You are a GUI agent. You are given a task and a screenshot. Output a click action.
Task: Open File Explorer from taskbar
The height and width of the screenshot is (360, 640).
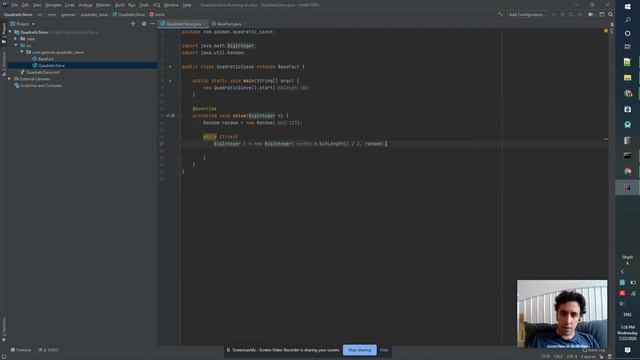point(628,78)
